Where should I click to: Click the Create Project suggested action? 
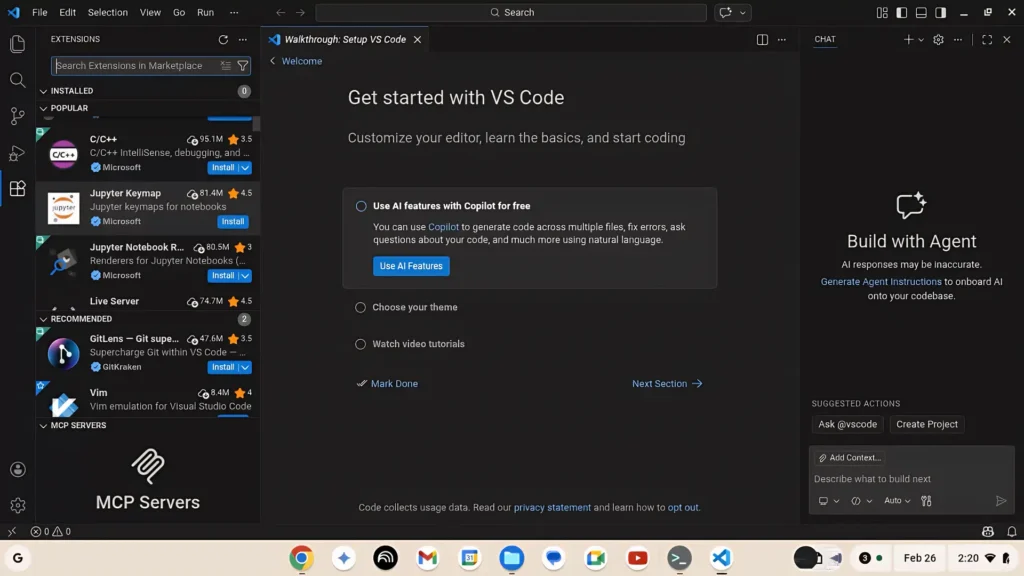click(927, 424)
